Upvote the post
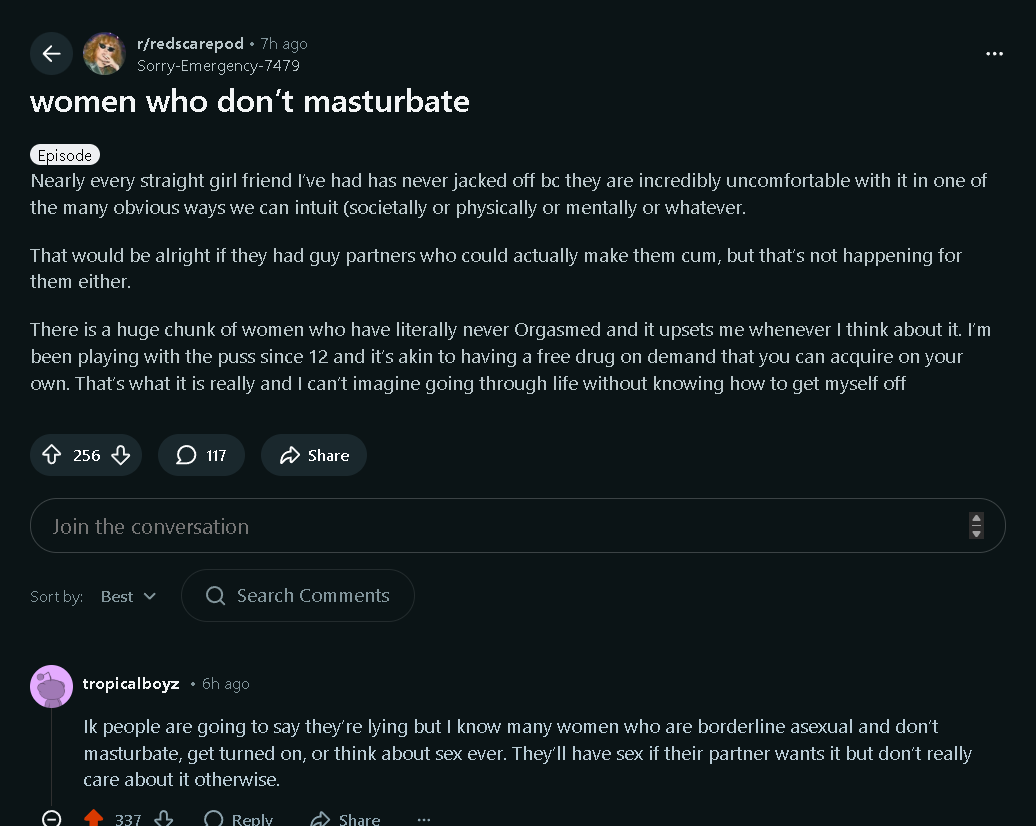 click(52, 455)
